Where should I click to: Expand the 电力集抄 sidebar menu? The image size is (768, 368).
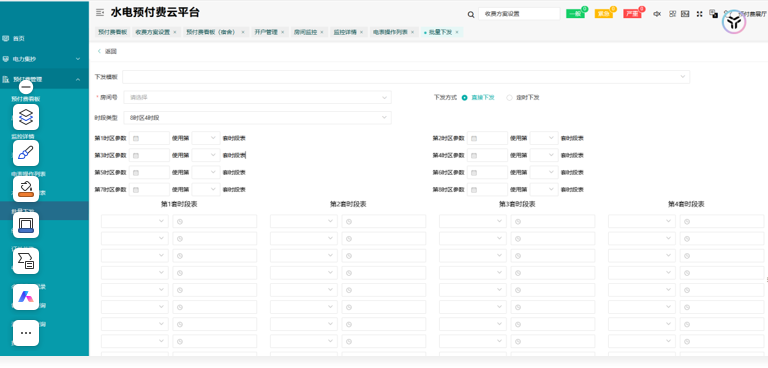pyautogui.click(x=78, y=59)
